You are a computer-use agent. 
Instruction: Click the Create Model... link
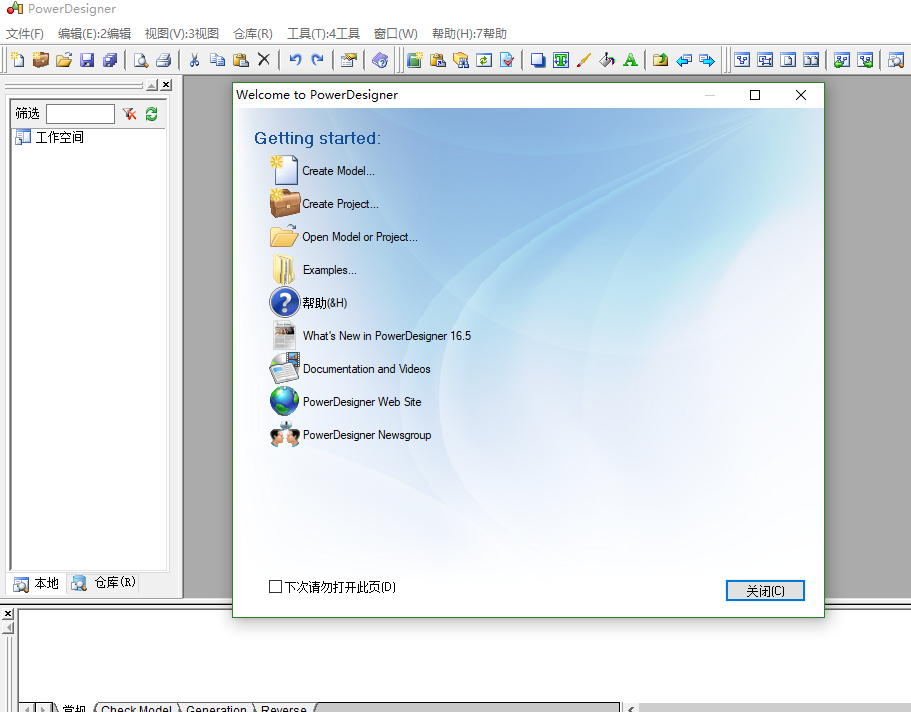click(338, 171)
